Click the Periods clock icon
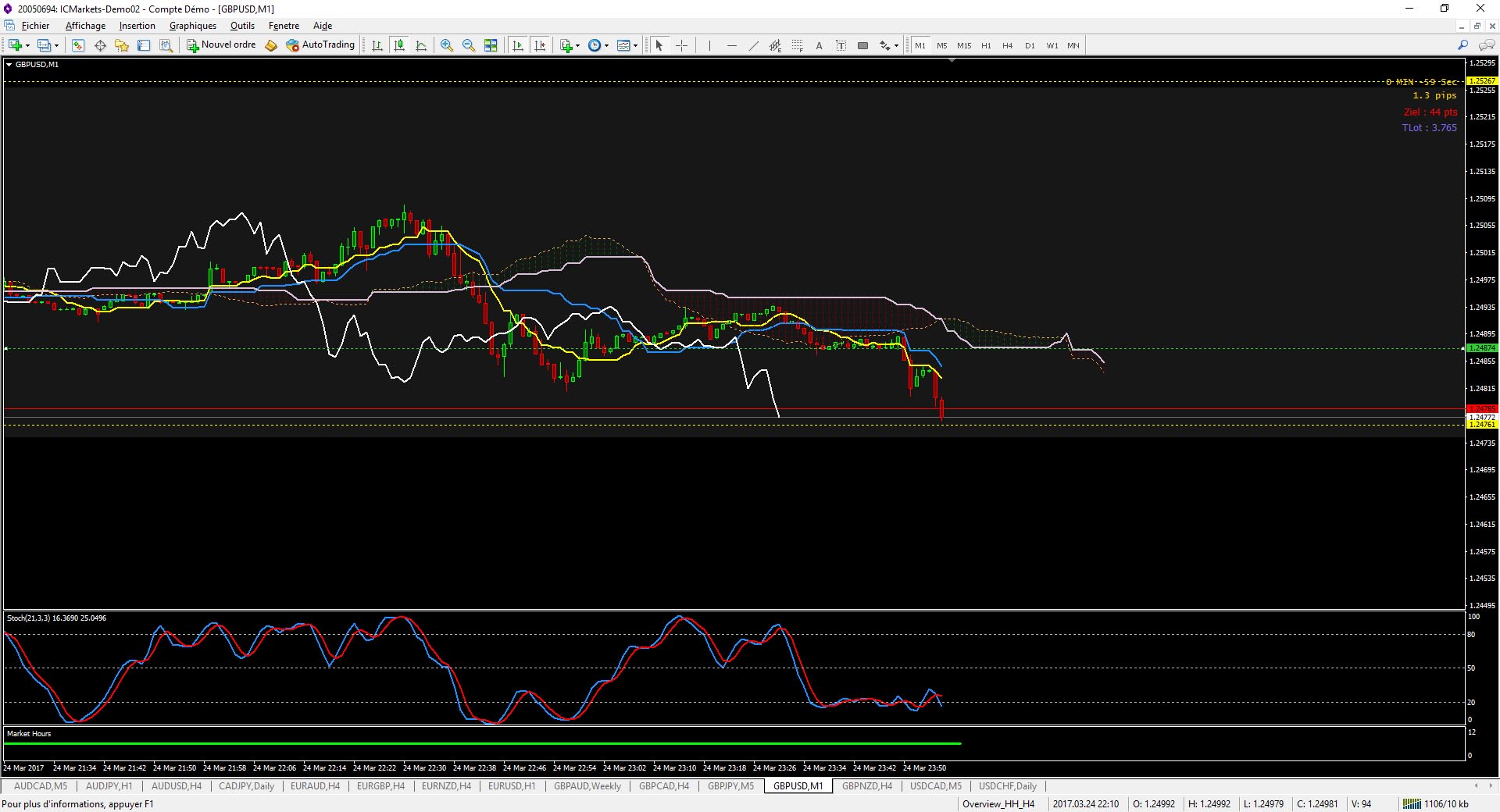 tap(595, 45)
